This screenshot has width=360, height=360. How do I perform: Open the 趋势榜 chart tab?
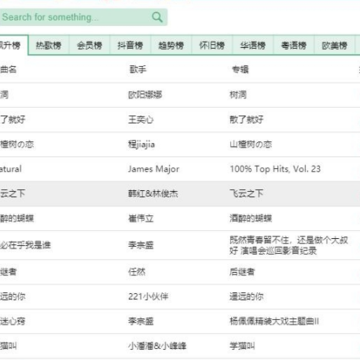click(171, 45)
